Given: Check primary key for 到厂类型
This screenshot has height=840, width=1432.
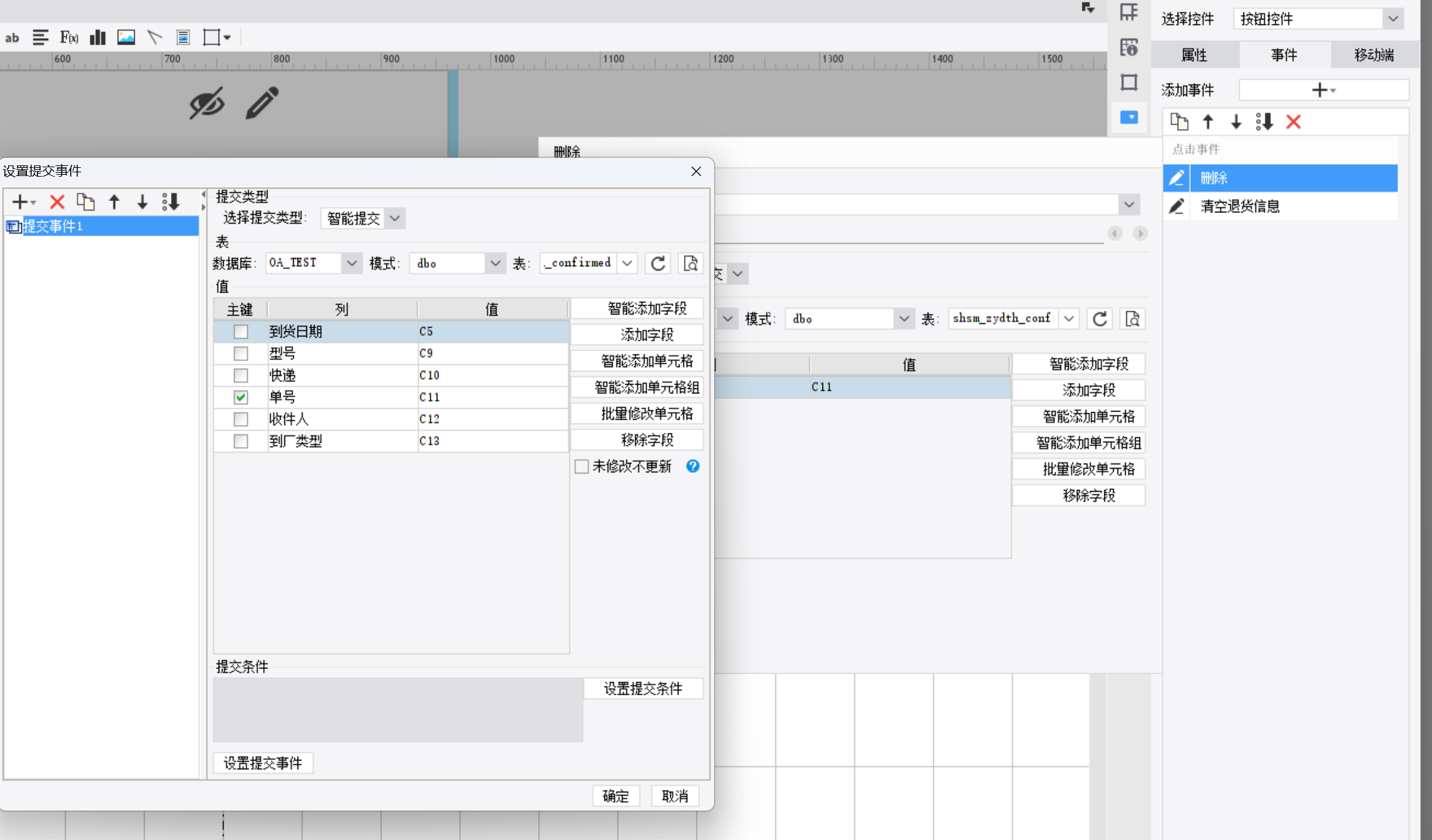Looking at the screenshot, I should click(x=241, y=441).
